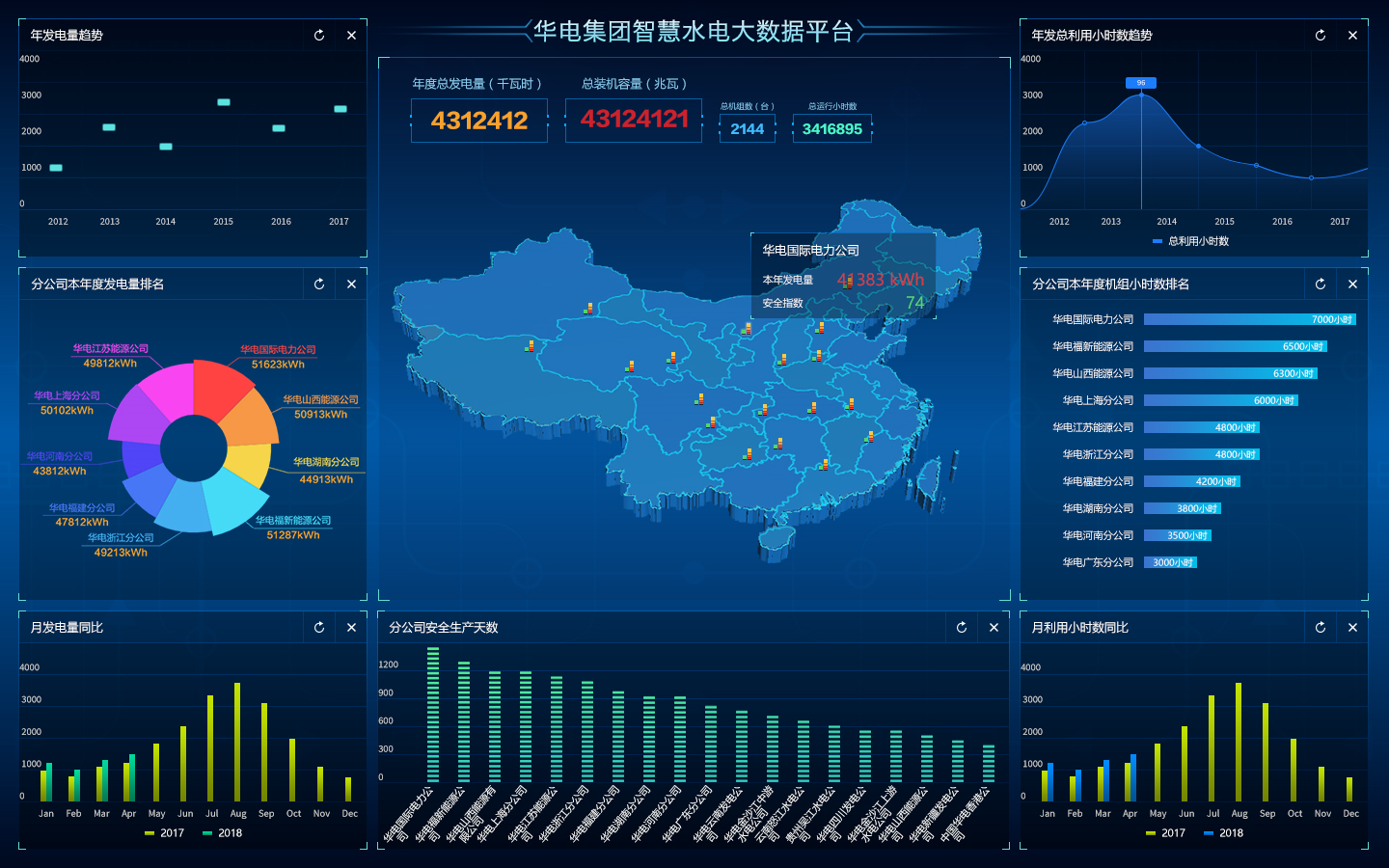Click the 49213kWh pie label
The image size is (1389, 868).
click(121, 554)
